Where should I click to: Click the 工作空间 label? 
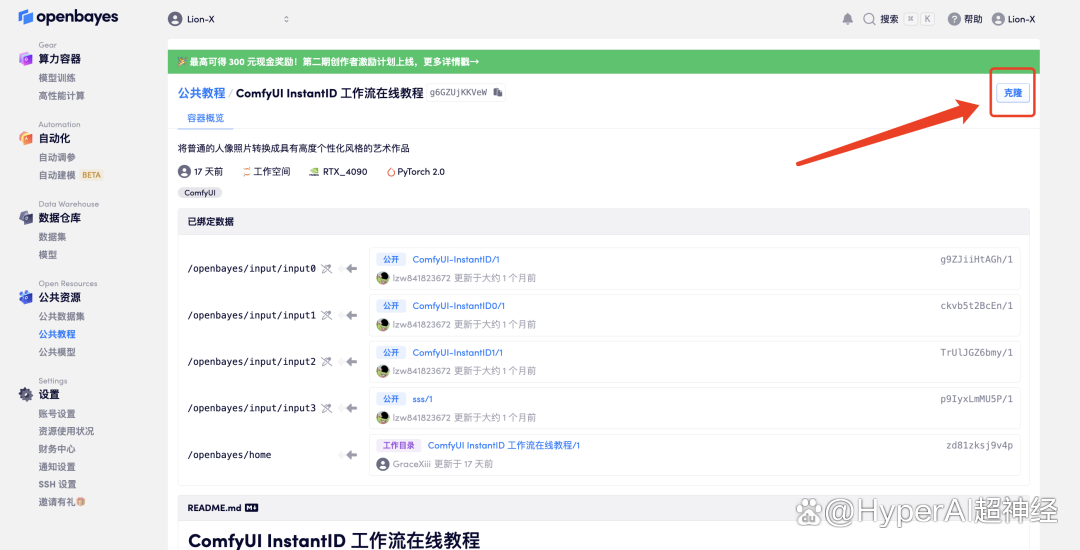[x=271, y=171]
